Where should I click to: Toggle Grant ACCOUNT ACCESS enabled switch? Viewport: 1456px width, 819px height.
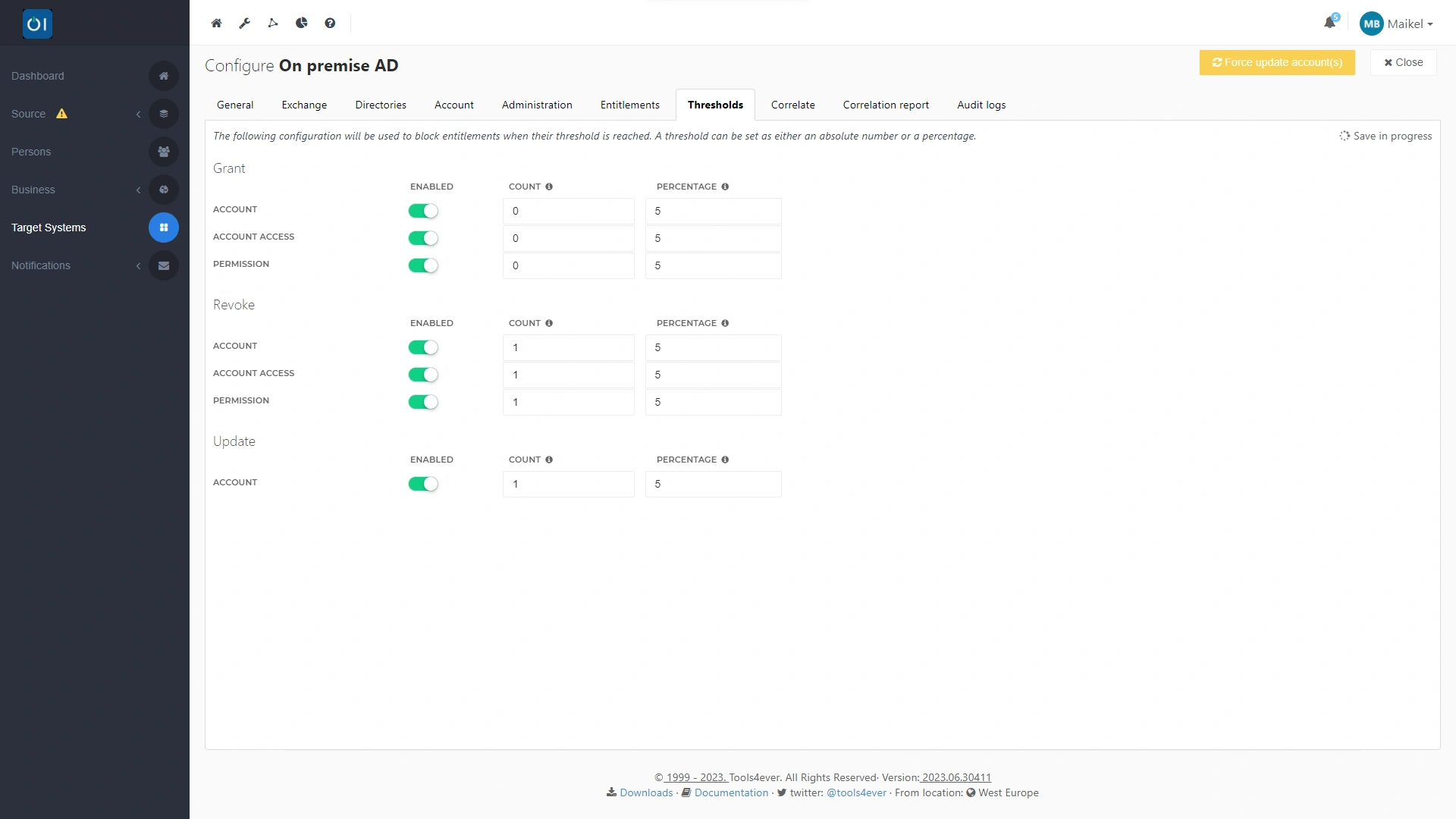423,238
